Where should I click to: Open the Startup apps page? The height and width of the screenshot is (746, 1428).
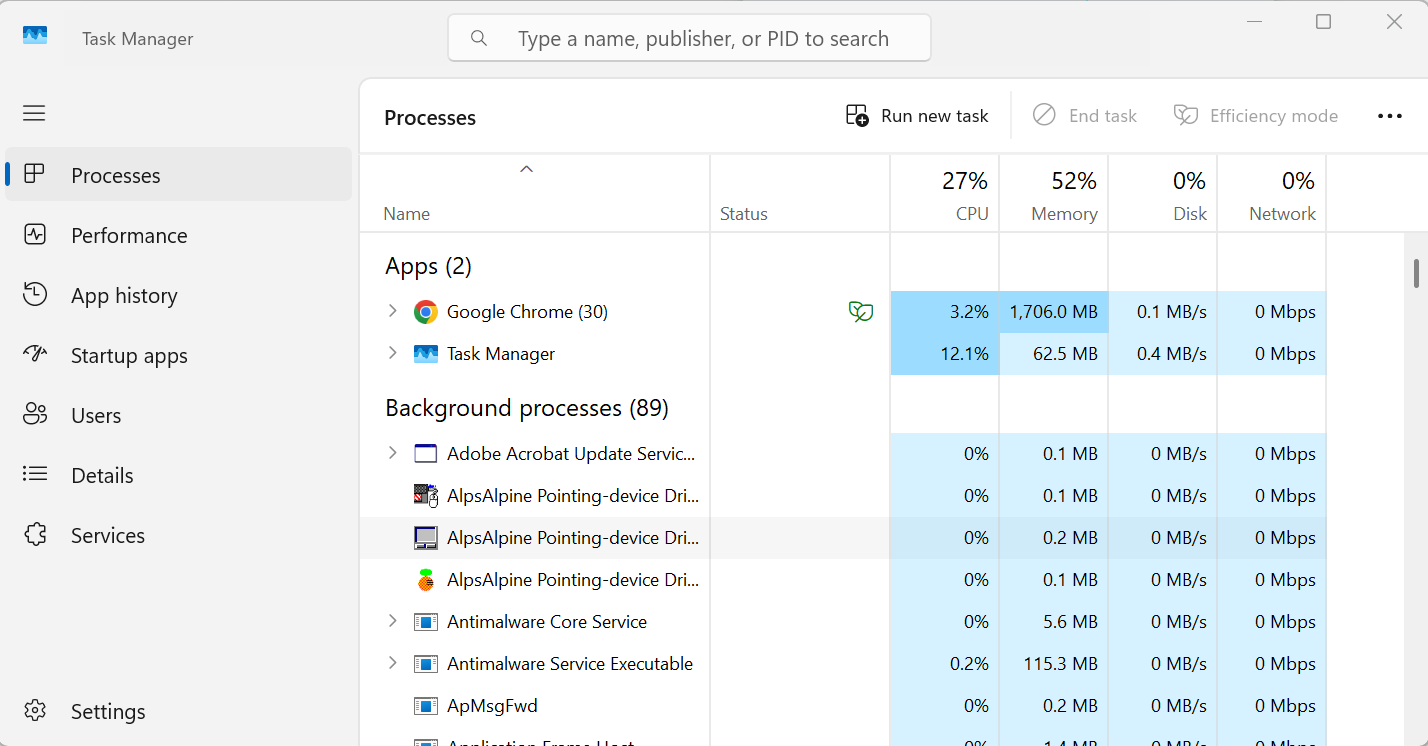click(179, 355)
